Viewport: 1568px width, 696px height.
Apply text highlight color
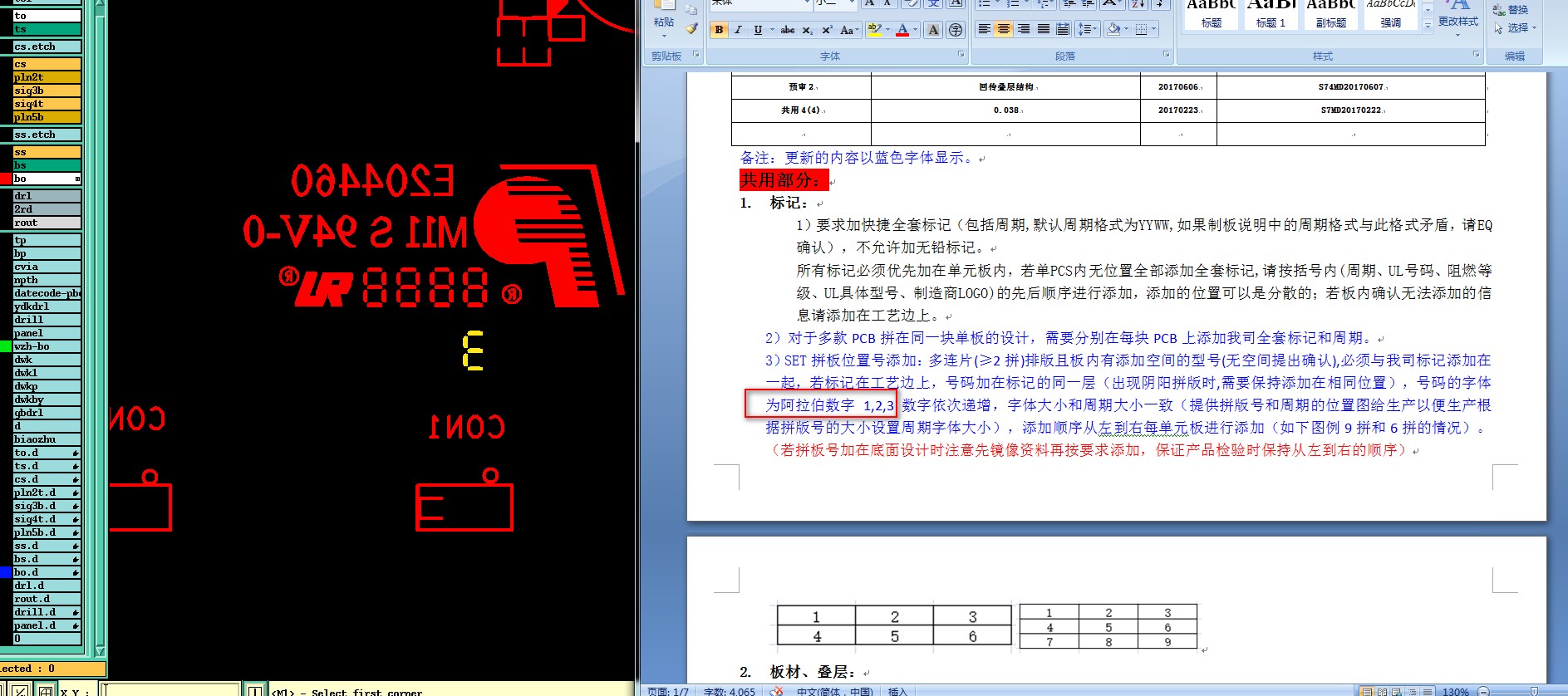873,30
